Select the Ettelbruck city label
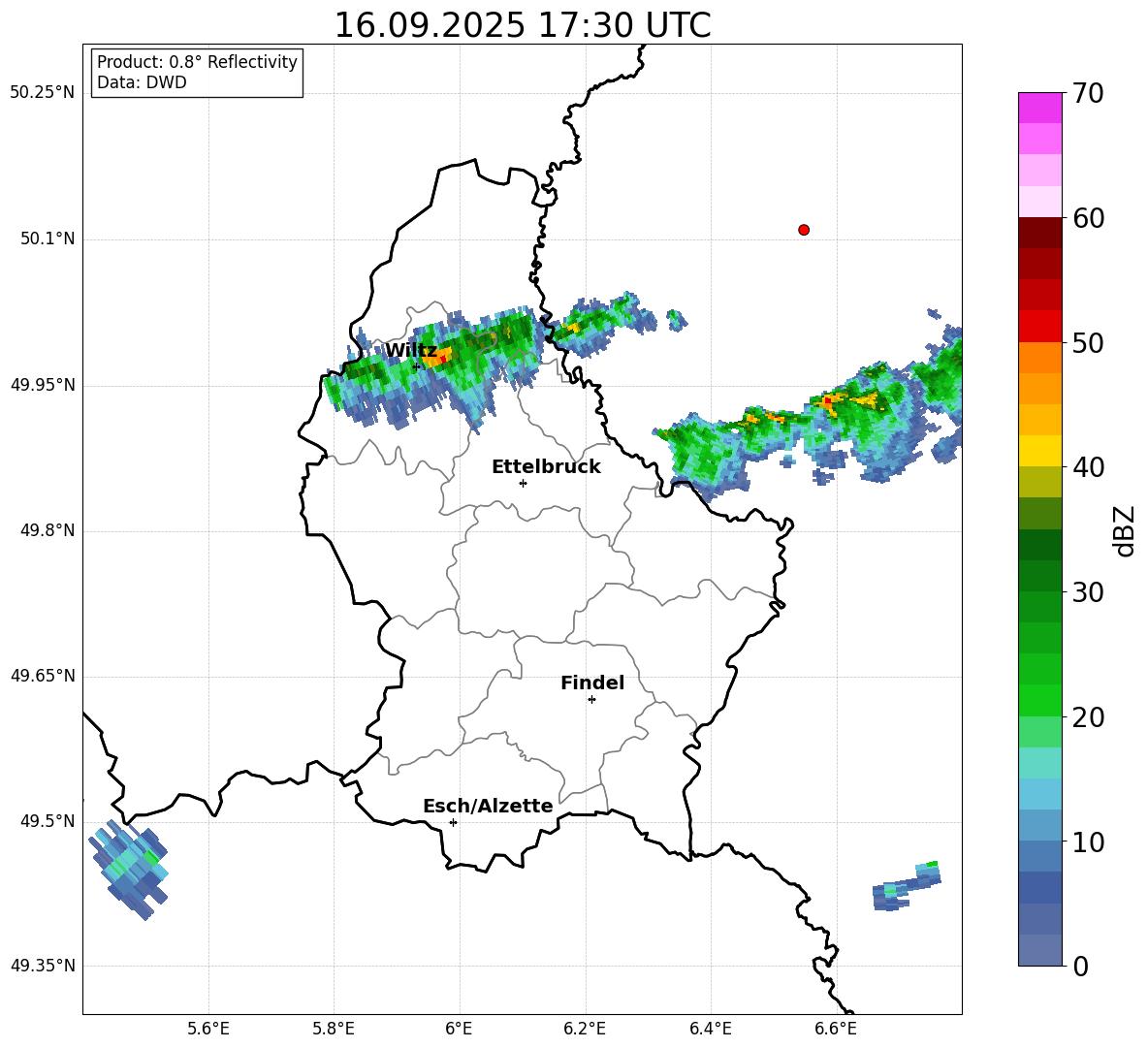The height and width of the screenshot is (1048, 1148). [x=546, y=467]
